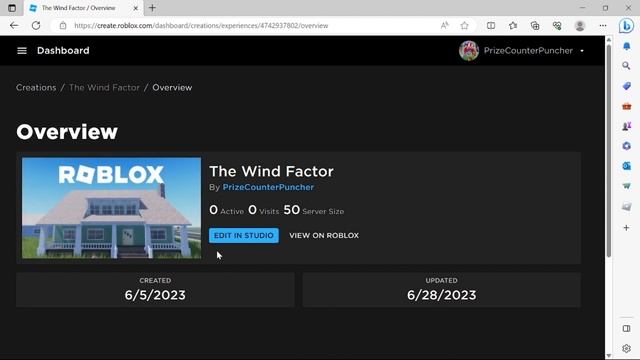Click The Wind Factor title text
640x360 pixels.
click(271, 171)
